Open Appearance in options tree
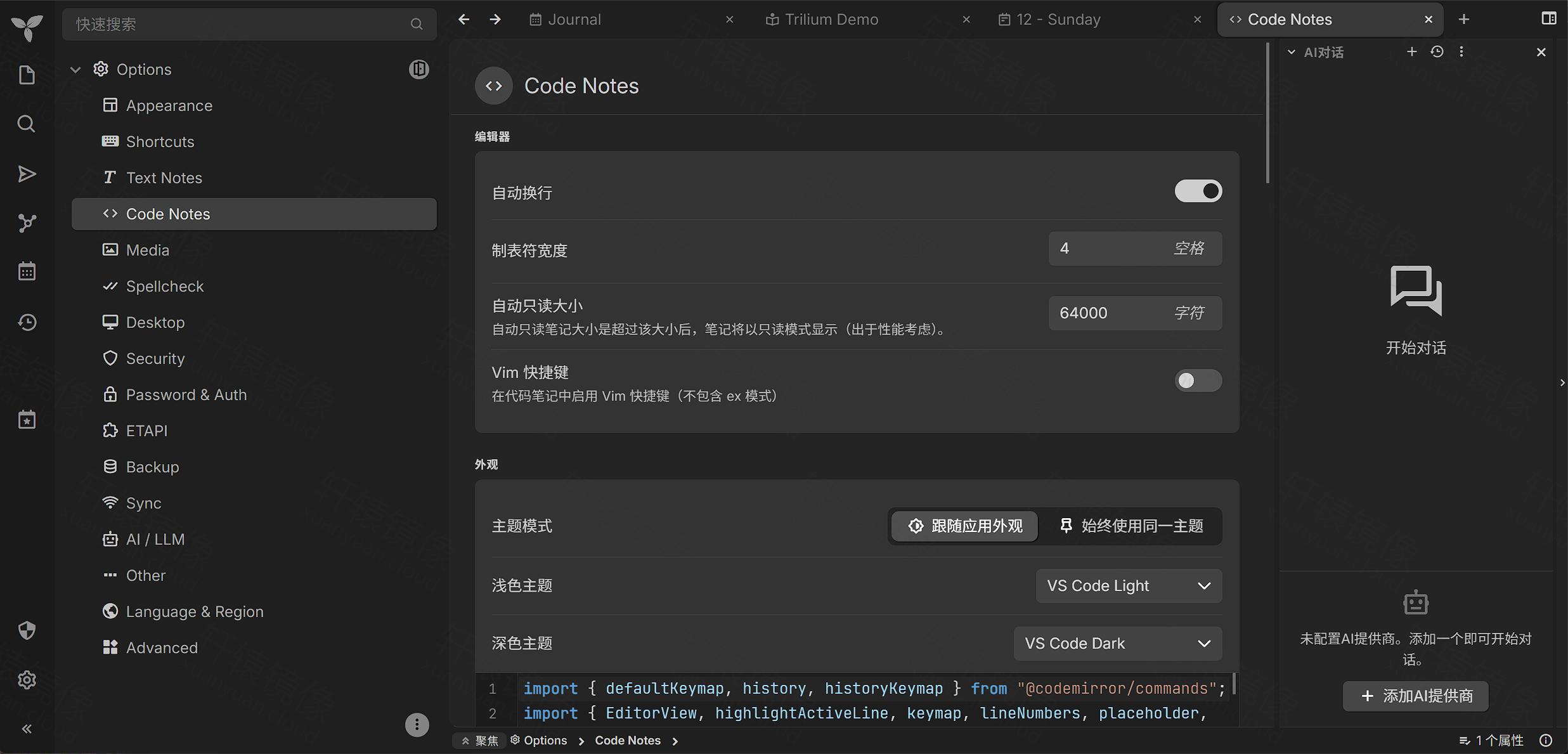 click(x=254, y=106)
